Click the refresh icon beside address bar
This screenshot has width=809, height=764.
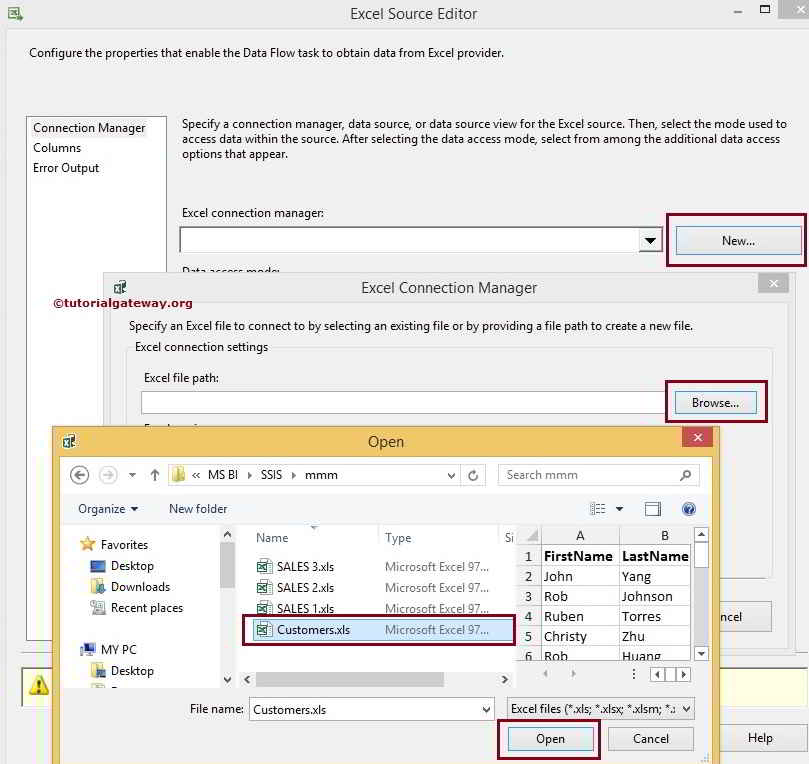(473, 475)
